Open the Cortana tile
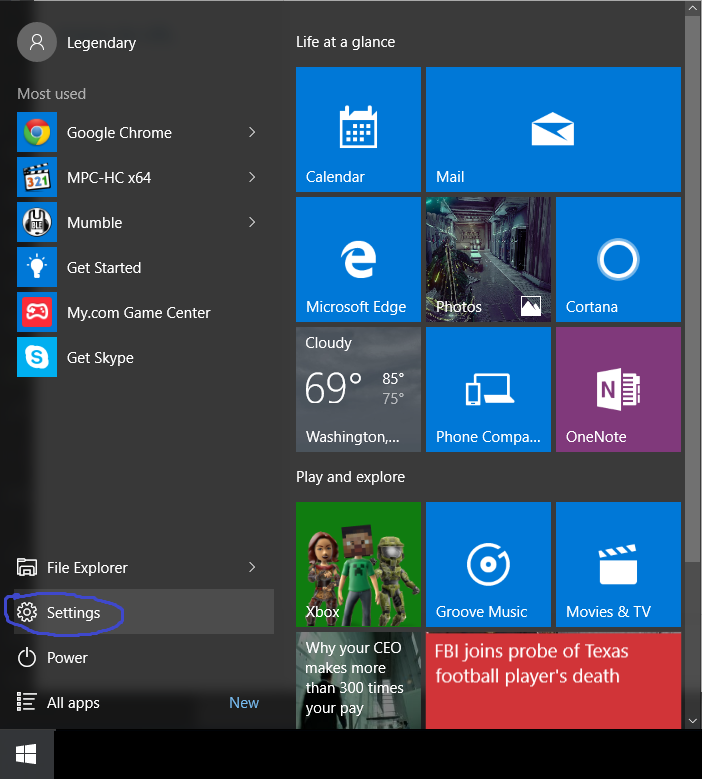The width and height of the screenshot is (702, 779). click(618, 259)
